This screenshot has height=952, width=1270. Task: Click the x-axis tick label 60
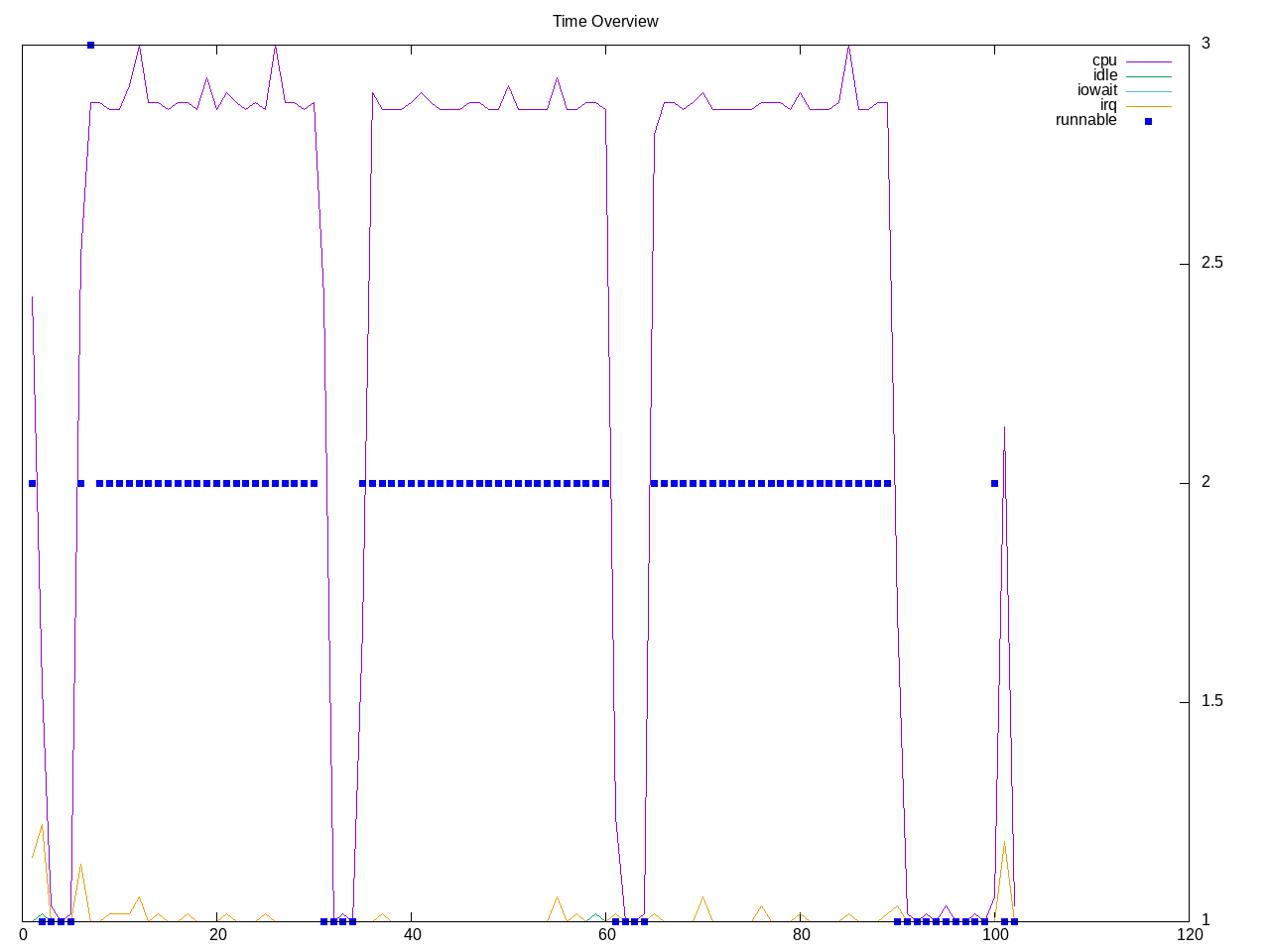pyautogui.click(x=605, y=935)
